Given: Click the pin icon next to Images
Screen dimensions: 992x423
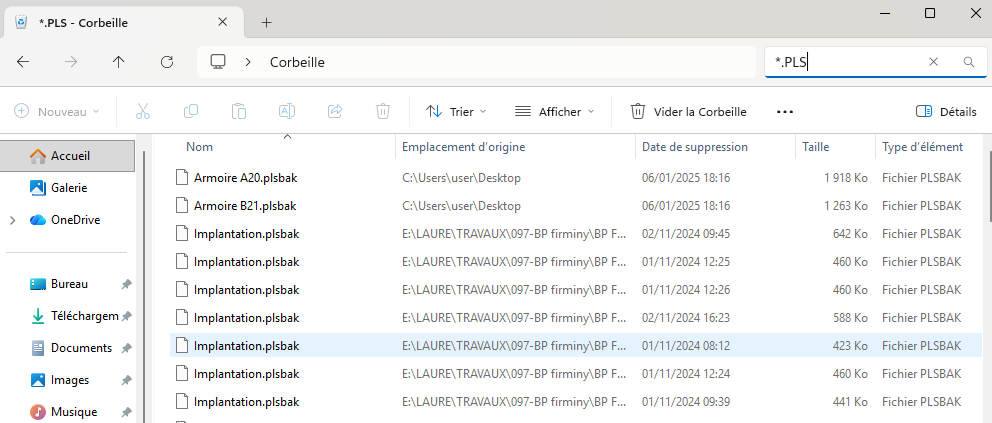Looking at the screenshot, I should coord(127,381).
